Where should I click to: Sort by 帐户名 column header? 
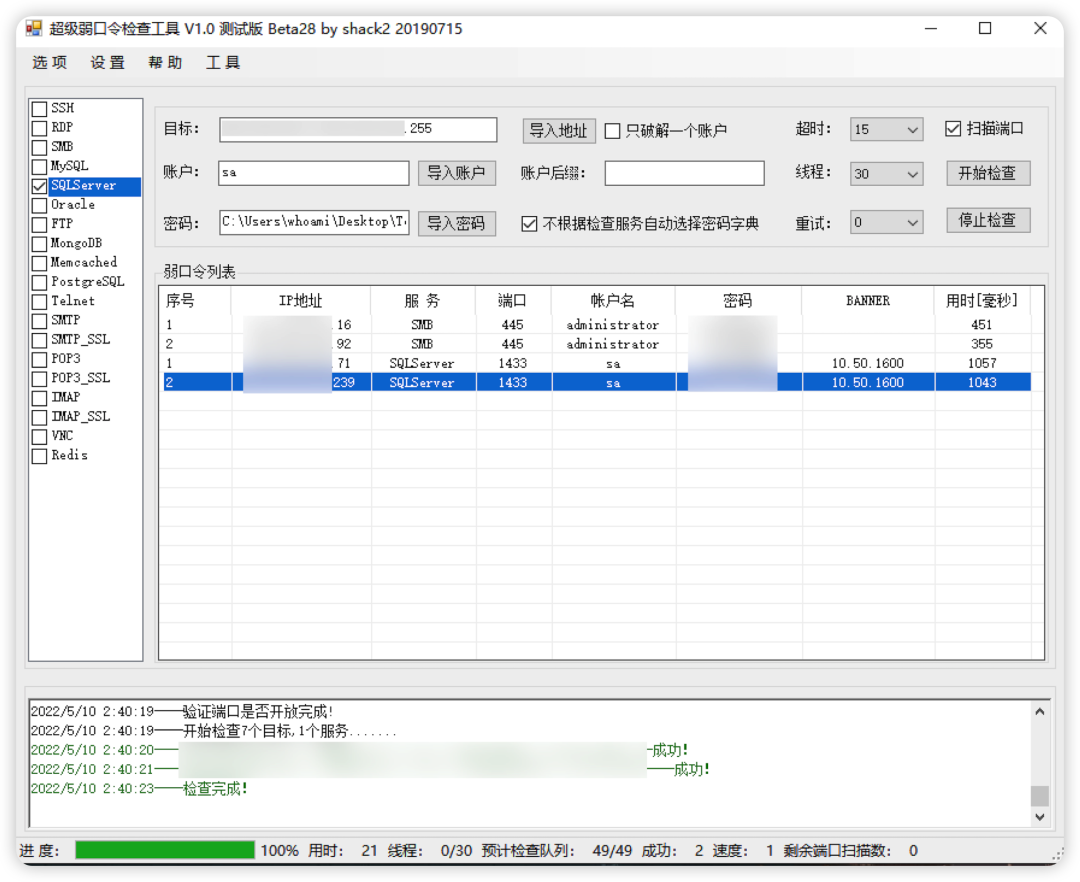tap(613, 301)
